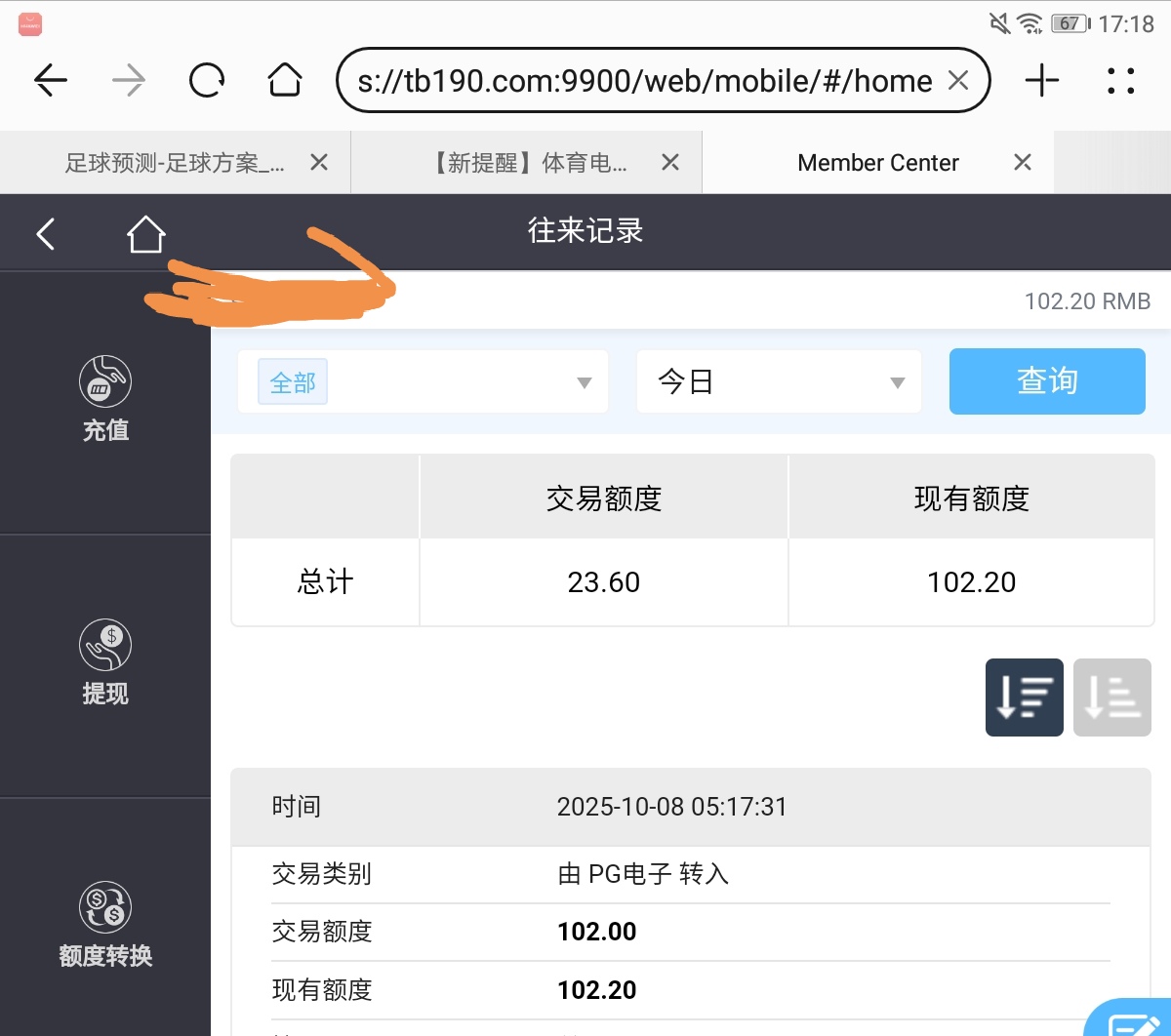
Task: Open a new tab with plus icon
Action: pos(1042,81)
